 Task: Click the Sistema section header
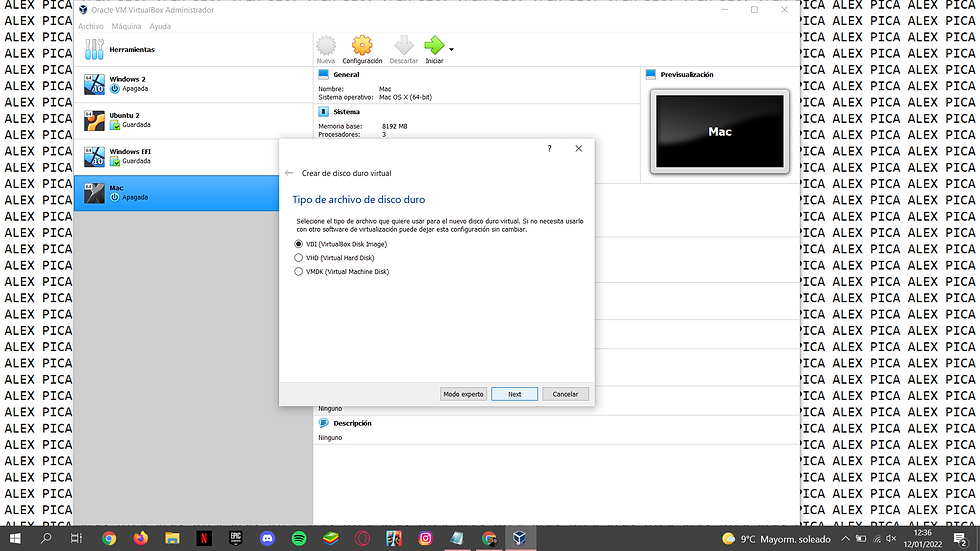pyautogui.click(x=346, y=112)
